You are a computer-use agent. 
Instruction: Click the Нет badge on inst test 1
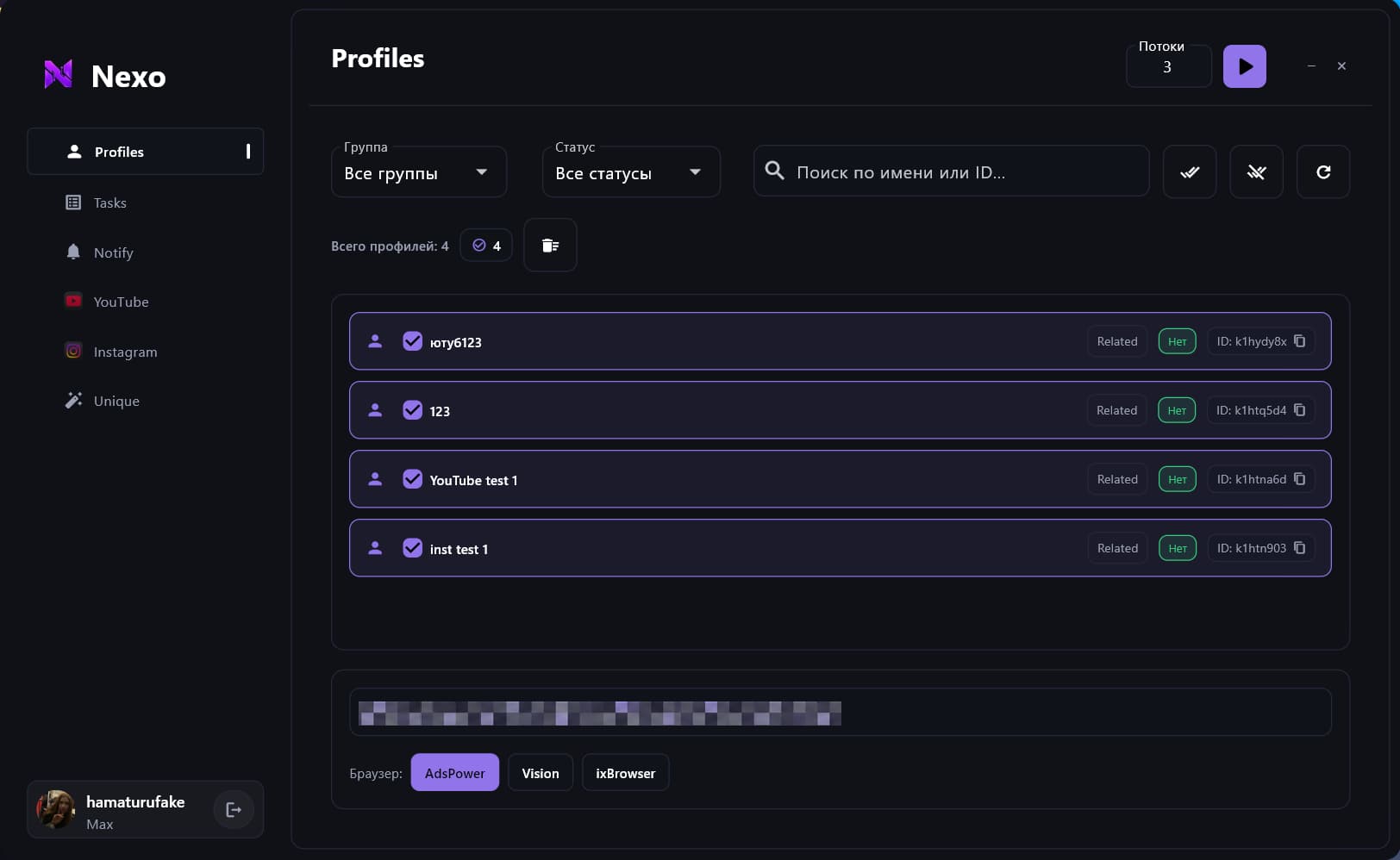pyautogui.click(x=1177, y=548)
